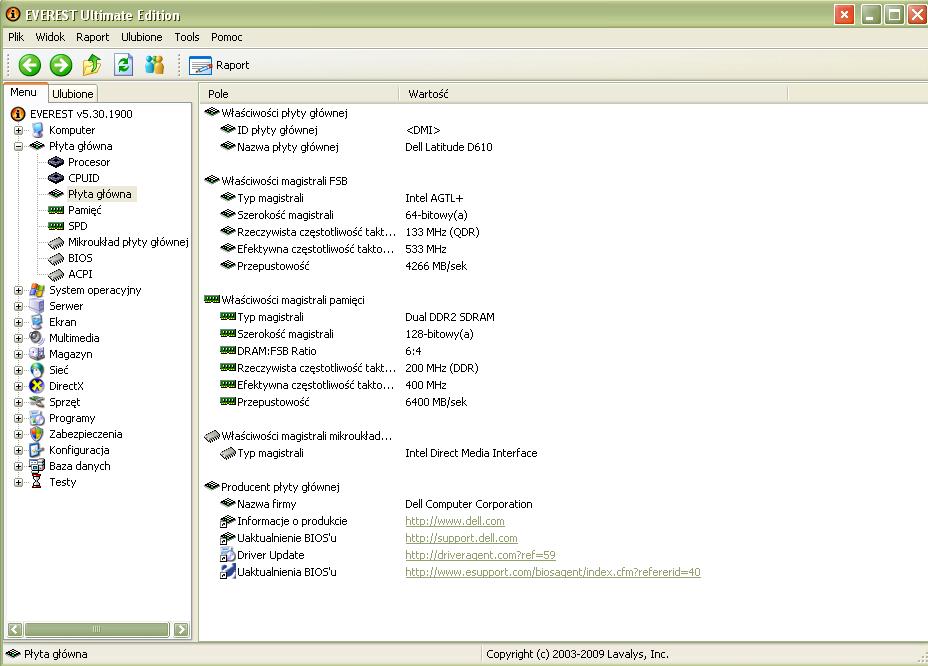
Task: Expand the Multimedia tree node
Action: tap(18, 338)
